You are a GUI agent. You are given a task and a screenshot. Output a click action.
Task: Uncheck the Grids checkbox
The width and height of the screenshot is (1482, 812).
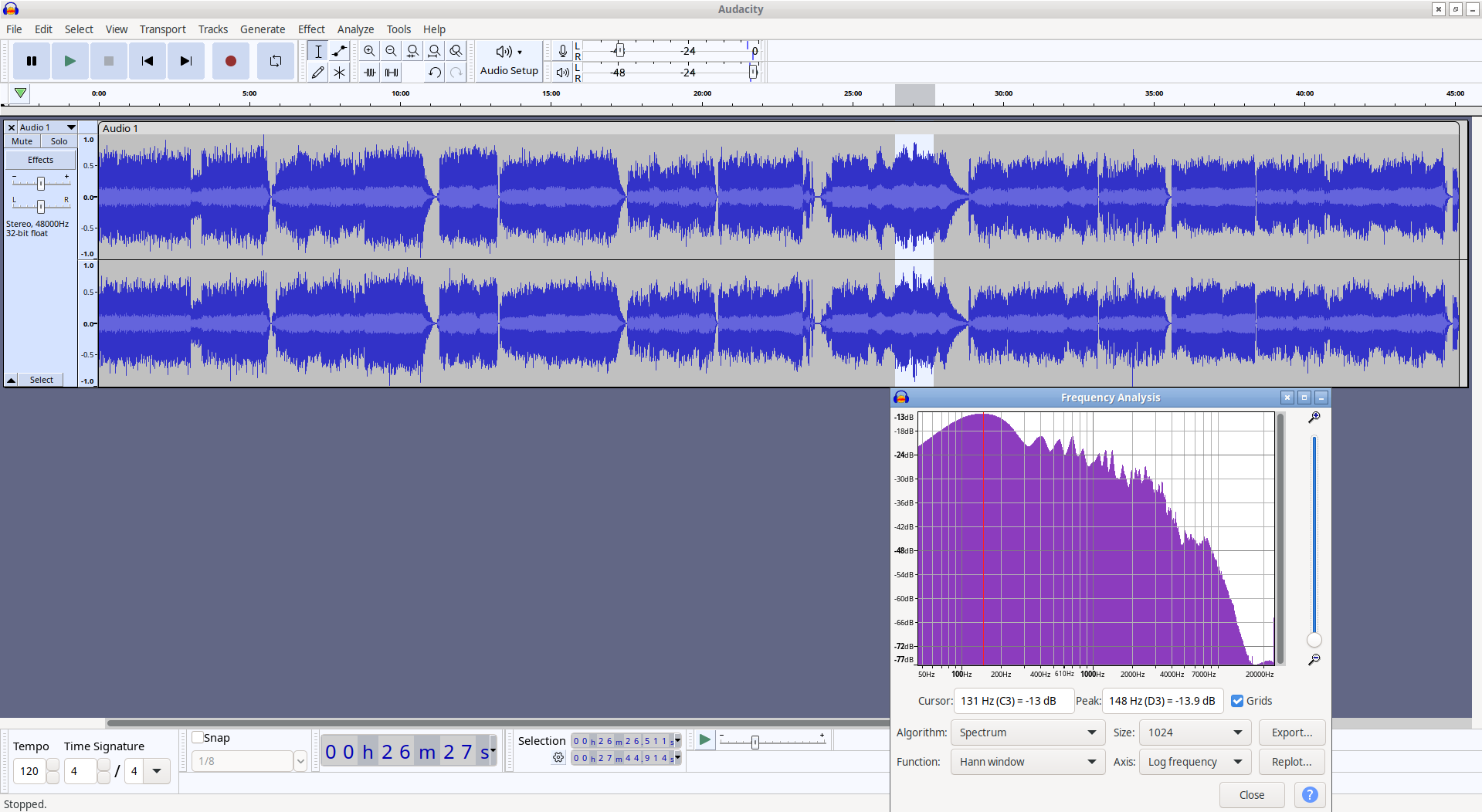click(x=1237, y=701)
